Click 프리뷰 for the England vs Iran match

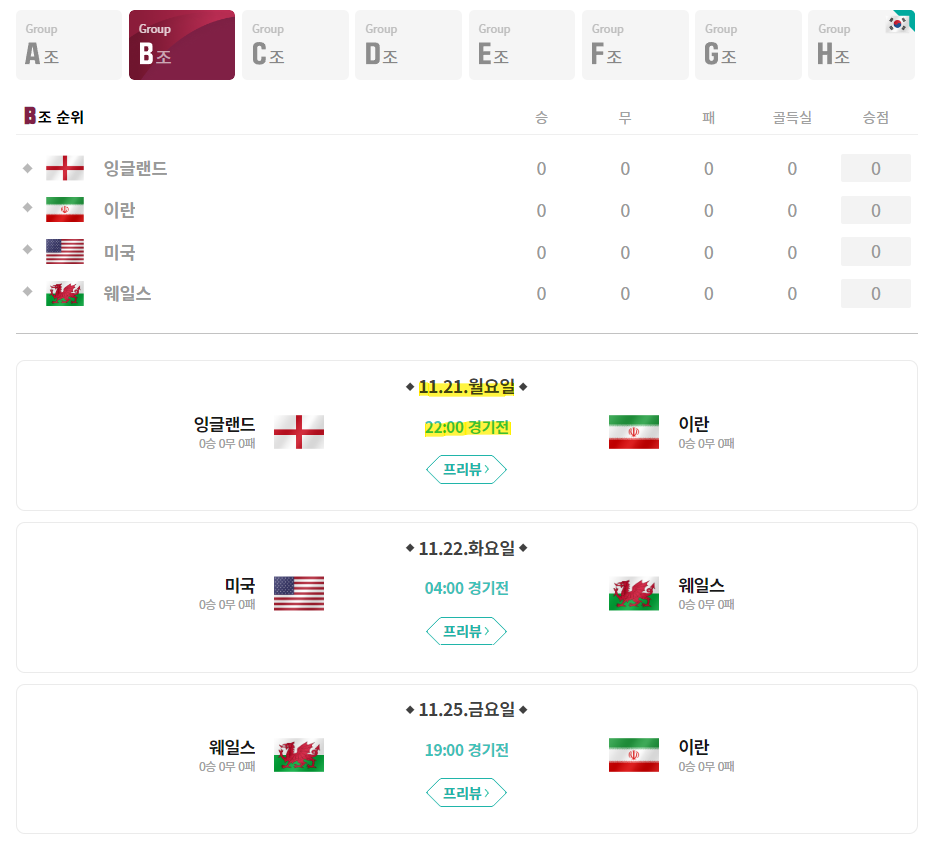coord(466,469)
